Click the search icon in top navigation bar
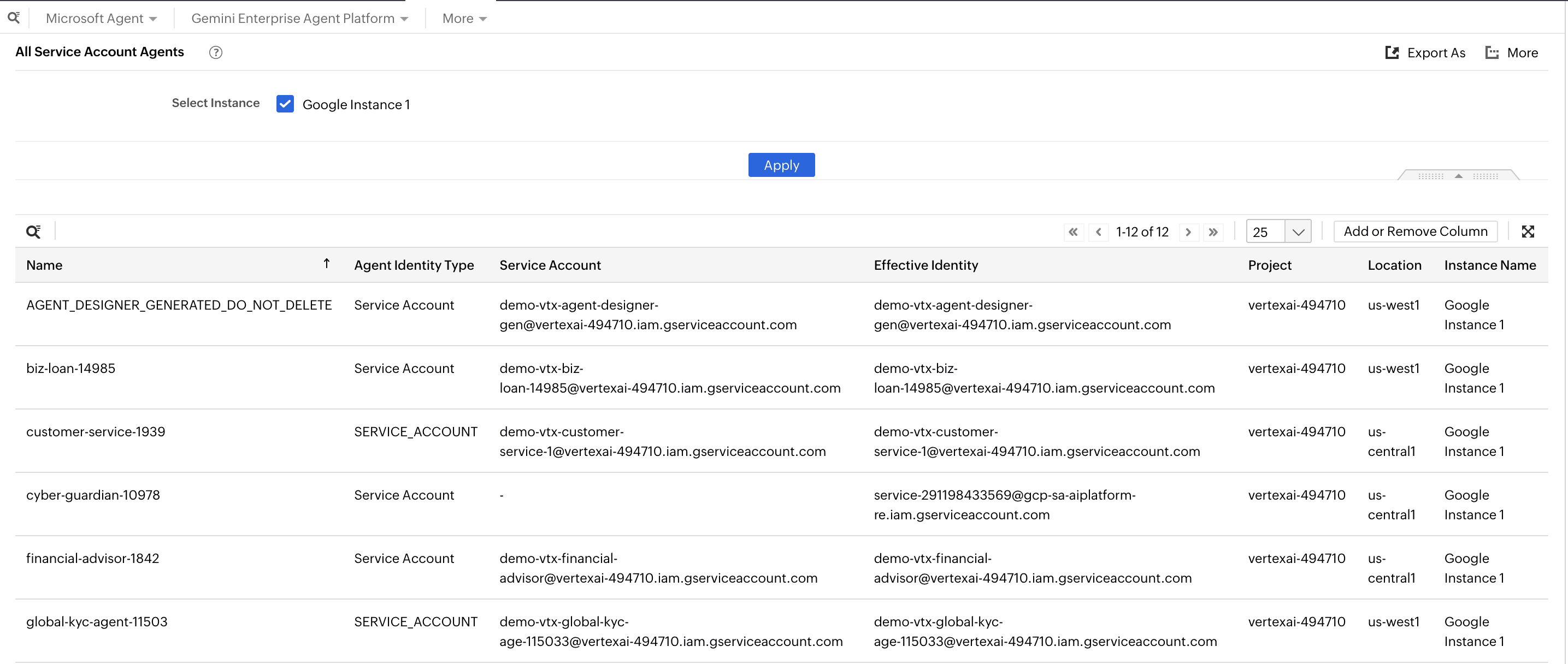 (x=14, y=17)
